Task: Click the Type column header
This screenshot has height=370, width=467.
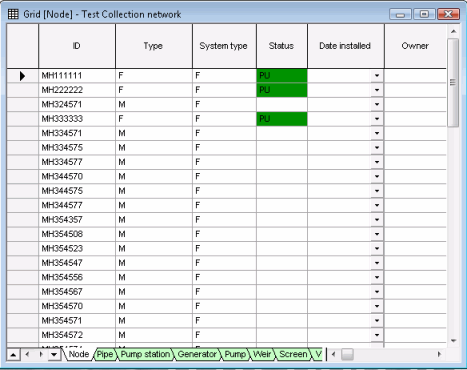Action: click(x=154, y=46)
